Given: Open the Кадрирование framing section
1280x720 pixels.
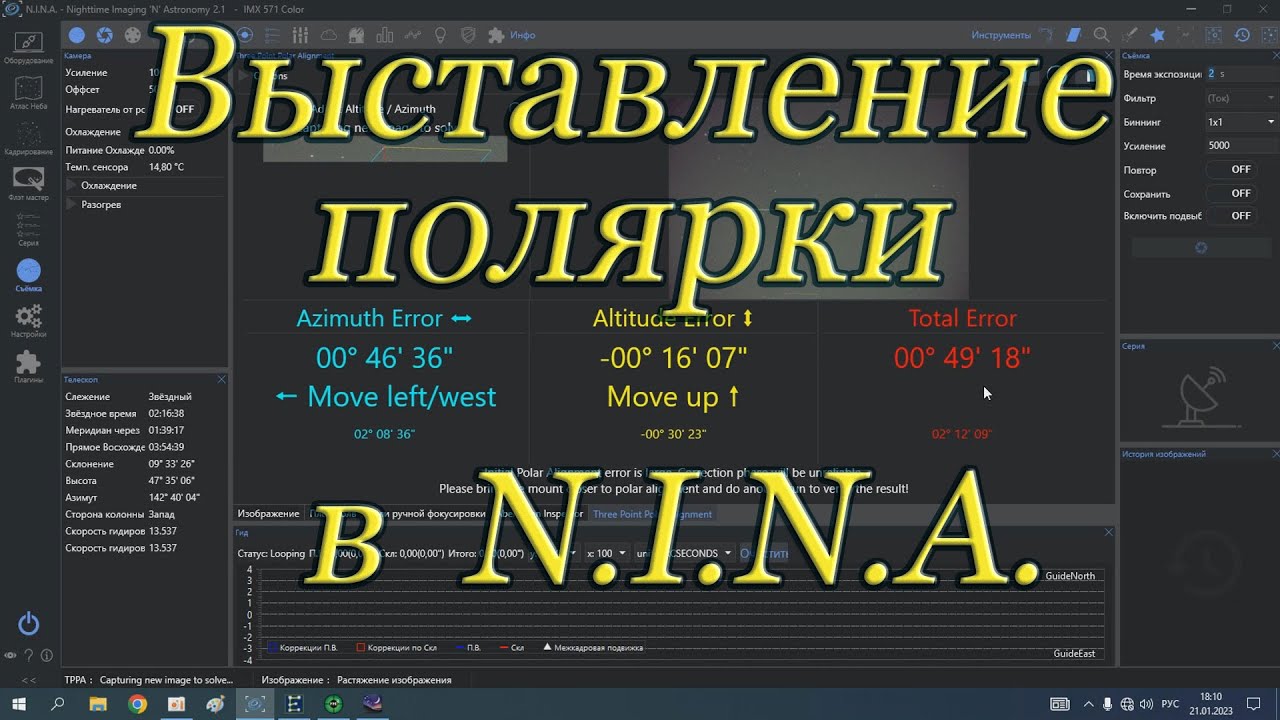Looking at the screenshot, I should tap(28, 139).
